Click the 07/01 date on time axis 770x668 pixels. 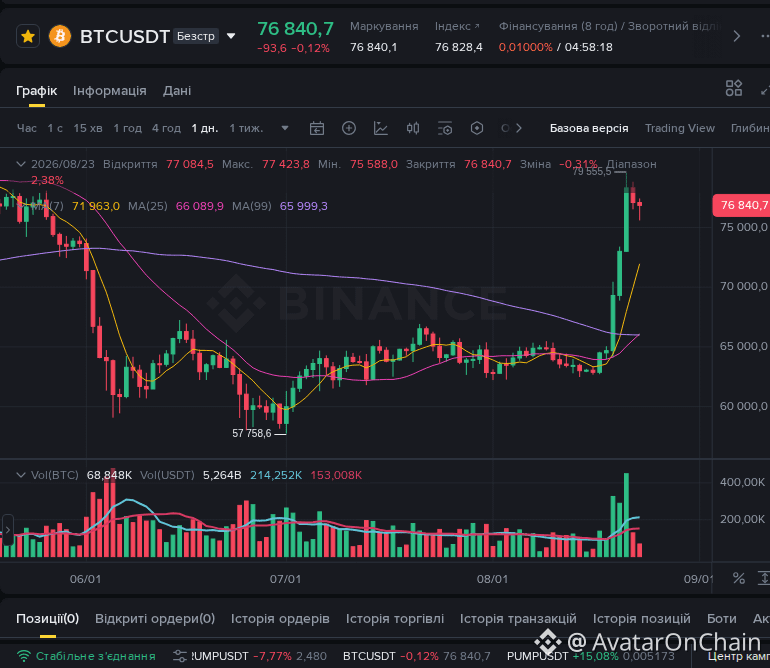(x=285, y=579)
